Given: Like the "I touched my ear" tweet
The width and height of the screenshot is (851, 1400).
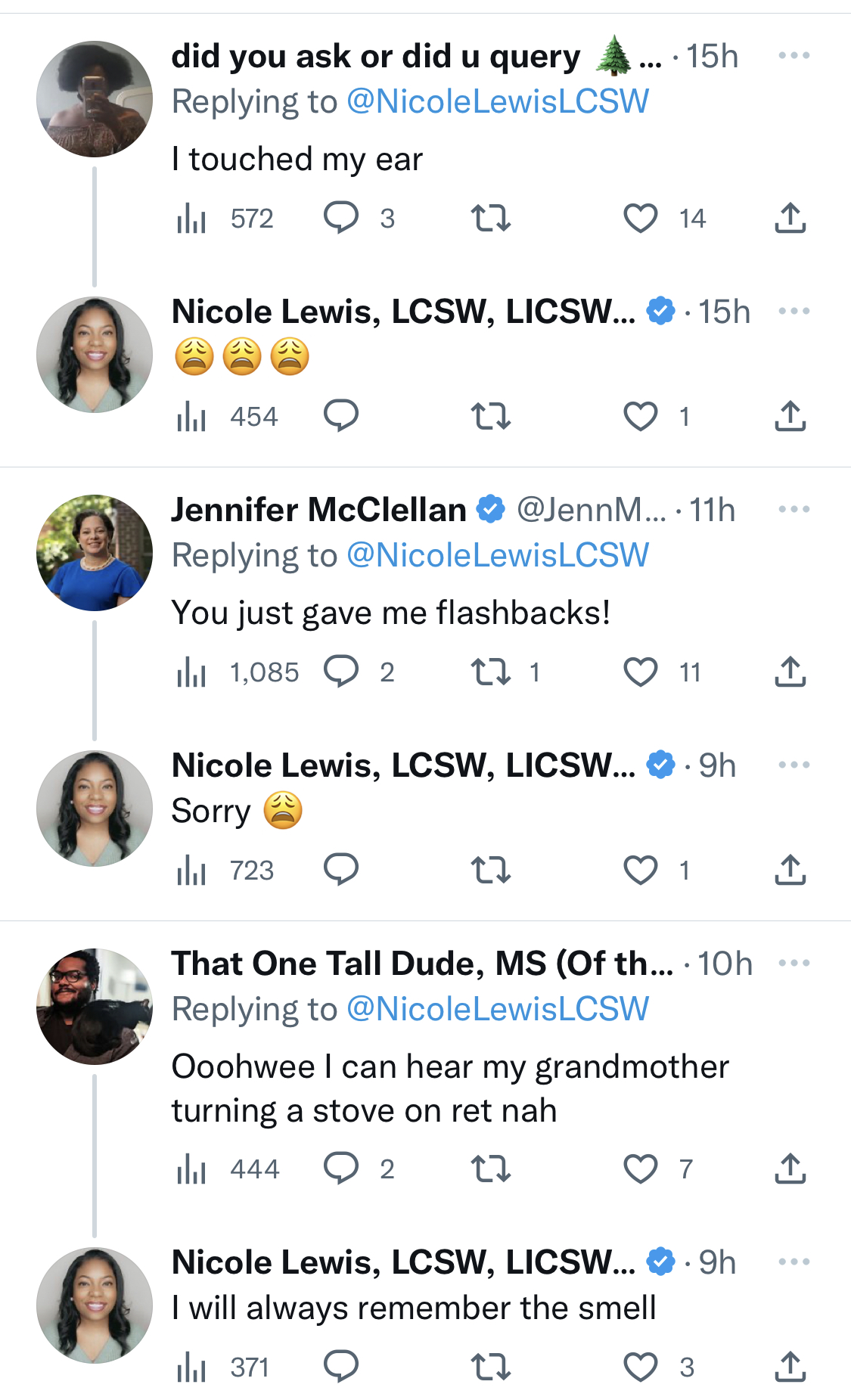Looking at the screenshot, I should pyautogui.click(x=640, y=219).
